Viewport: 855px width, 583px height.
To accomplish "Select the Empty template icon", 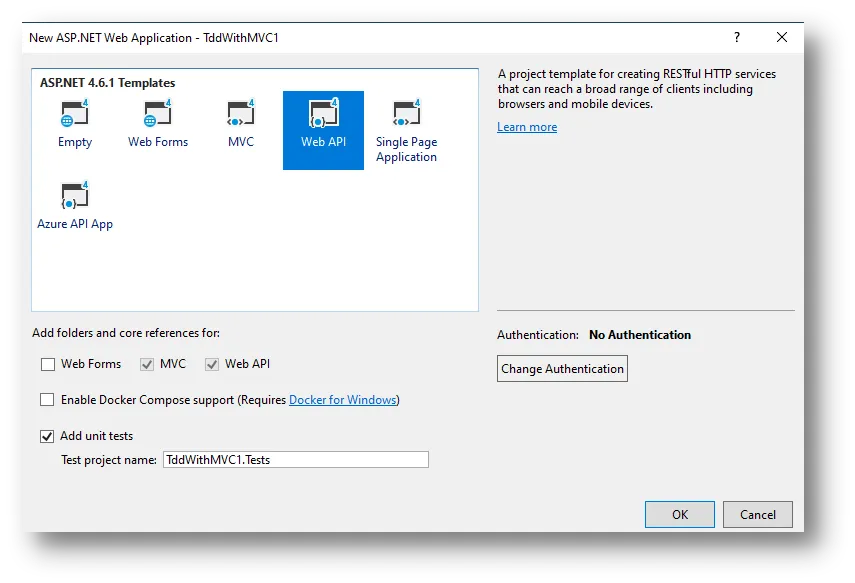I will [75, 113].
